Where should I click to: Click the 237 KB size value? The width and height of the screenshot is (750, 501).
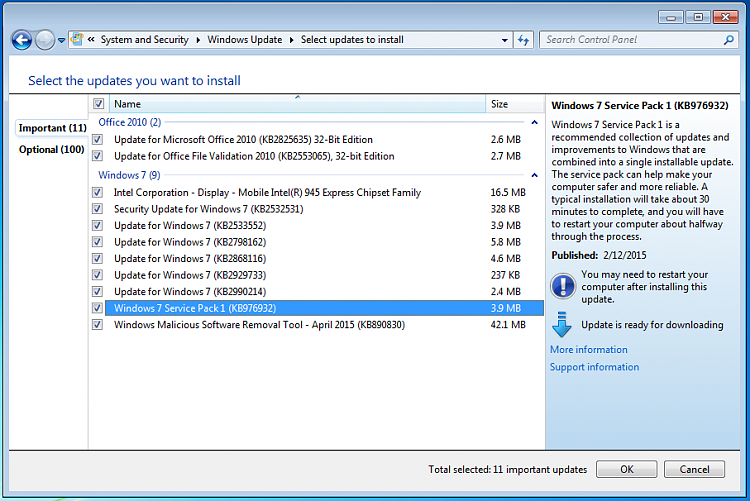pos(505,275)
